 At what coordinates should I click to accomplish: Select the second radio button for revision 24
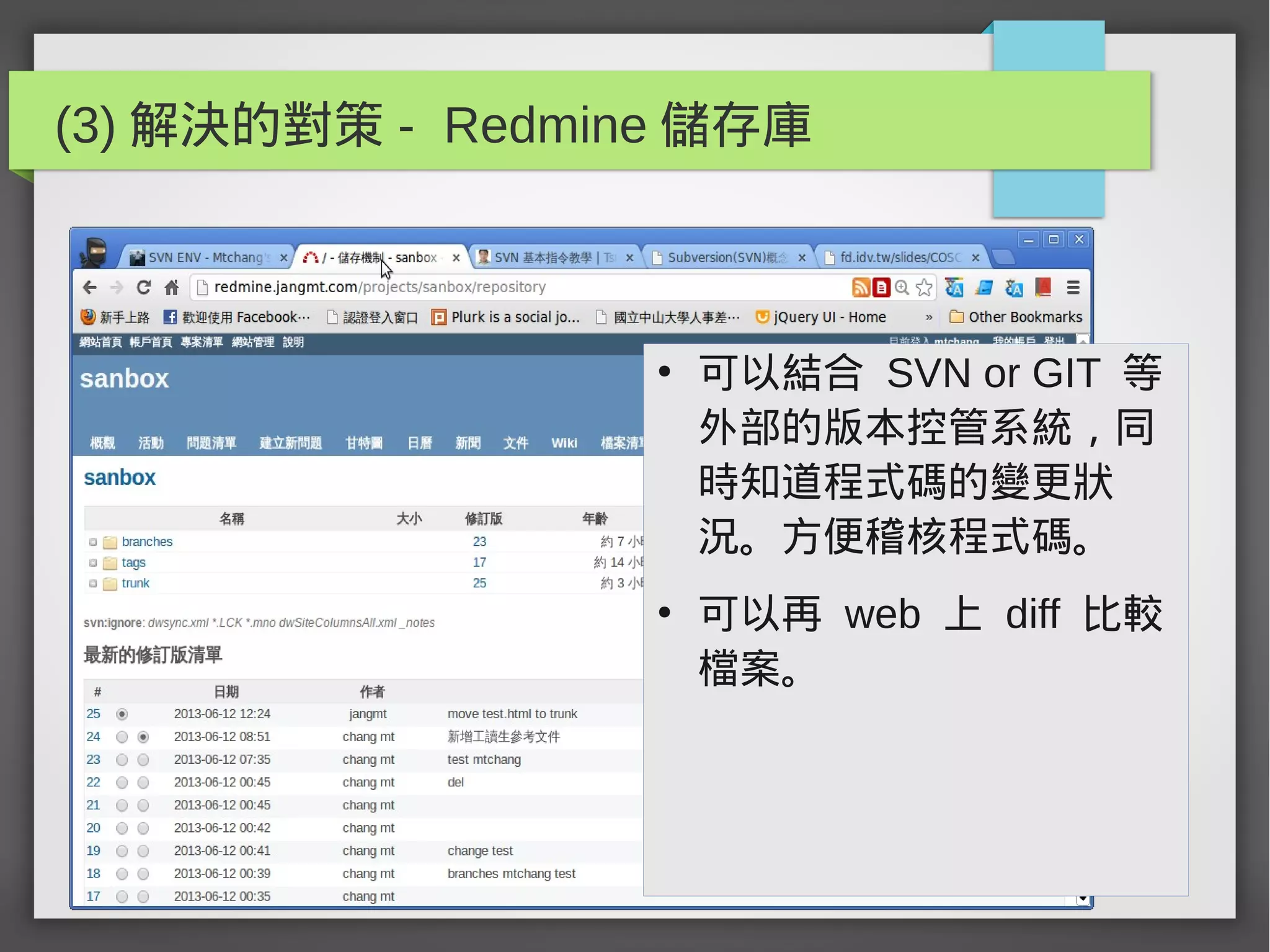click(x=143, y=737)
